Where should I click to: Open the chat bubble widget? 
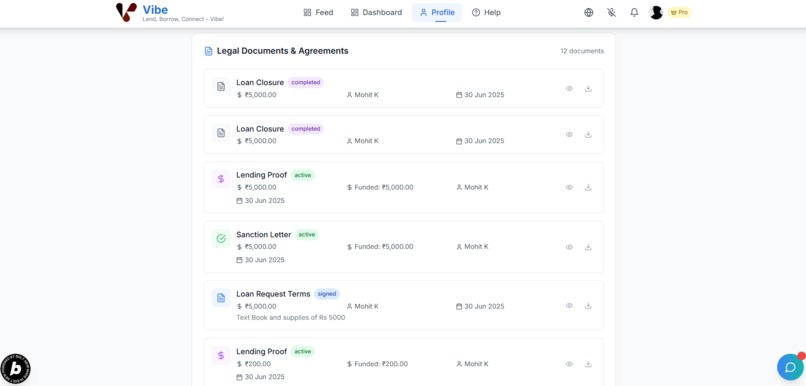[790, 367]
